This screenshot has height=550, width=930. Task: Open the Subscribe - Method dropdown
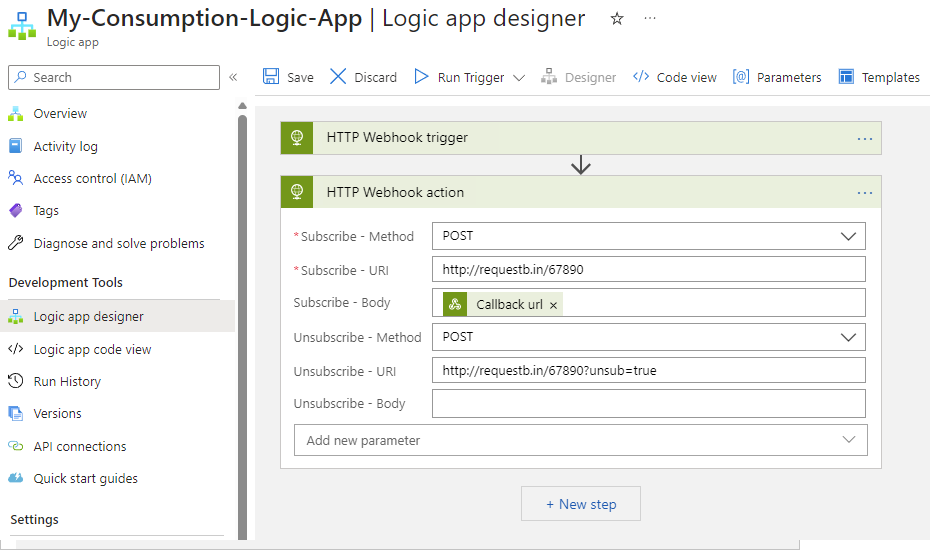coord(849,237)
